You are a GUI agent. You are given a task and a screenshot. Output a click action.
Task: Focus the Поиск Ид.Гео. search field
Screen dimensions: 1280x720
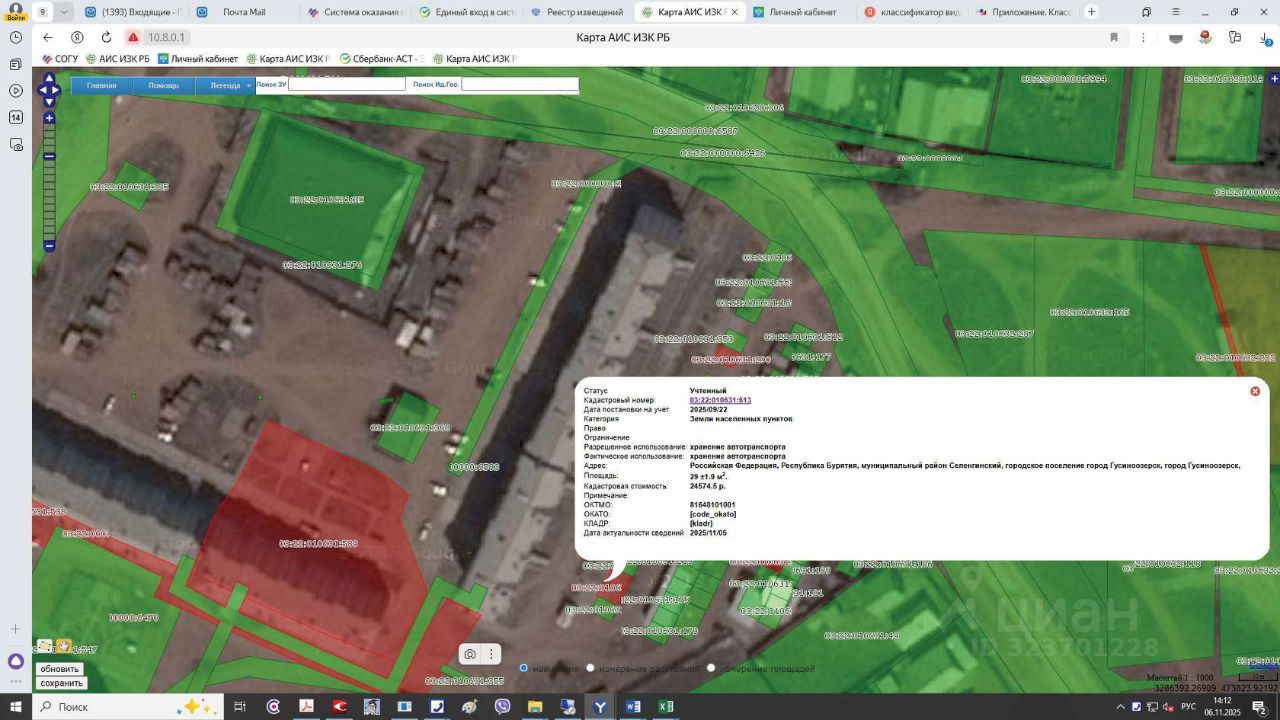520,85
